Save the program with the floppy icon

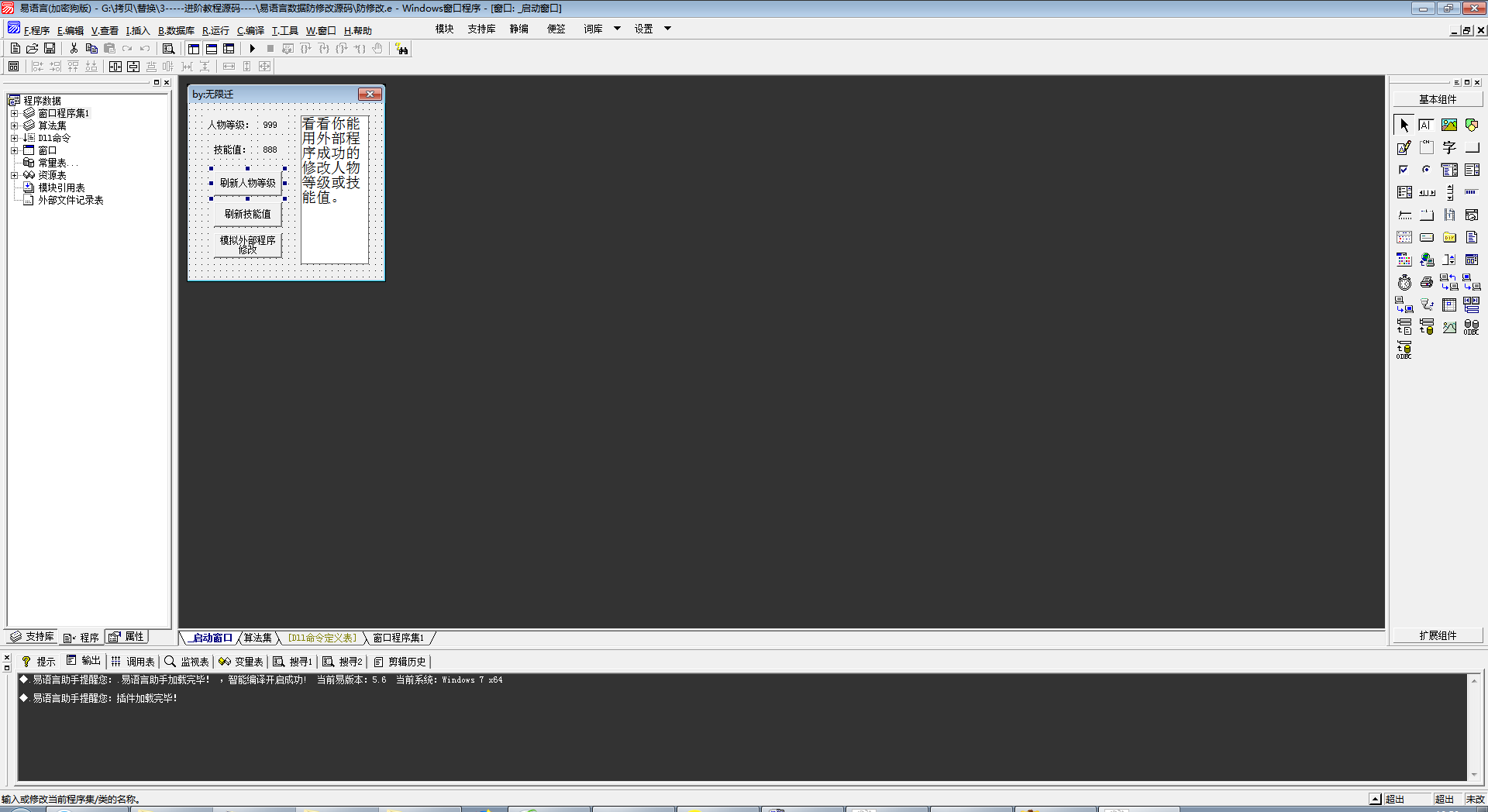tap(50, 48)
